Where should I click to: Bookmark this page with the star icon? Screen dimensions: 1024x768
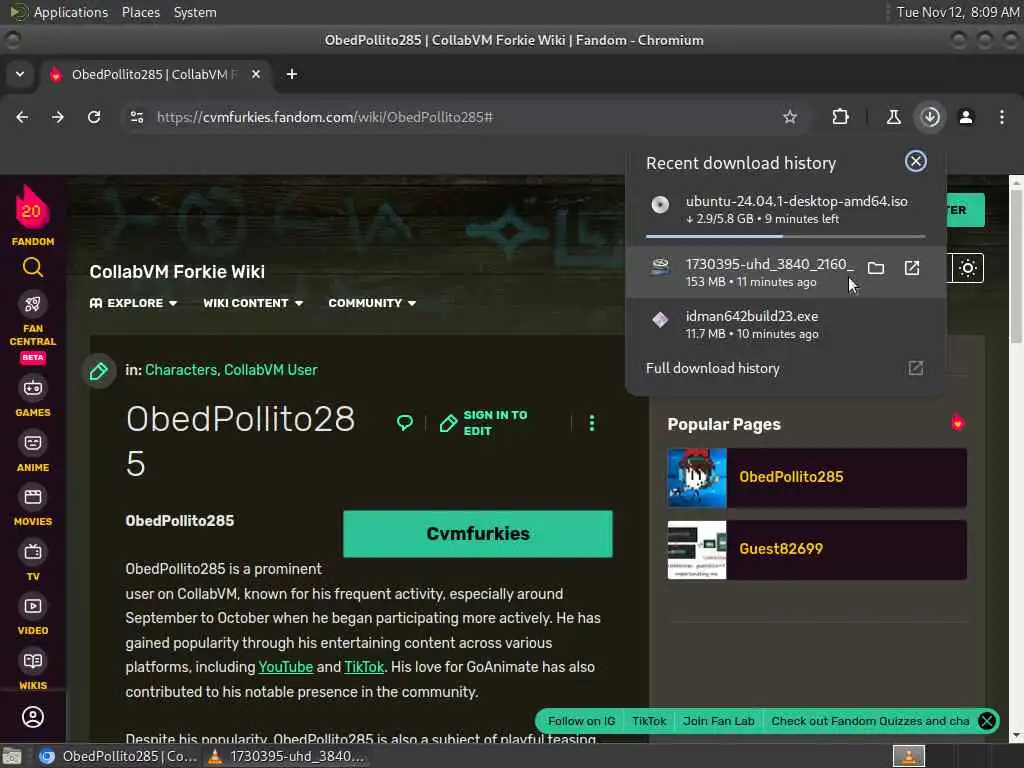tap(790, 117)
